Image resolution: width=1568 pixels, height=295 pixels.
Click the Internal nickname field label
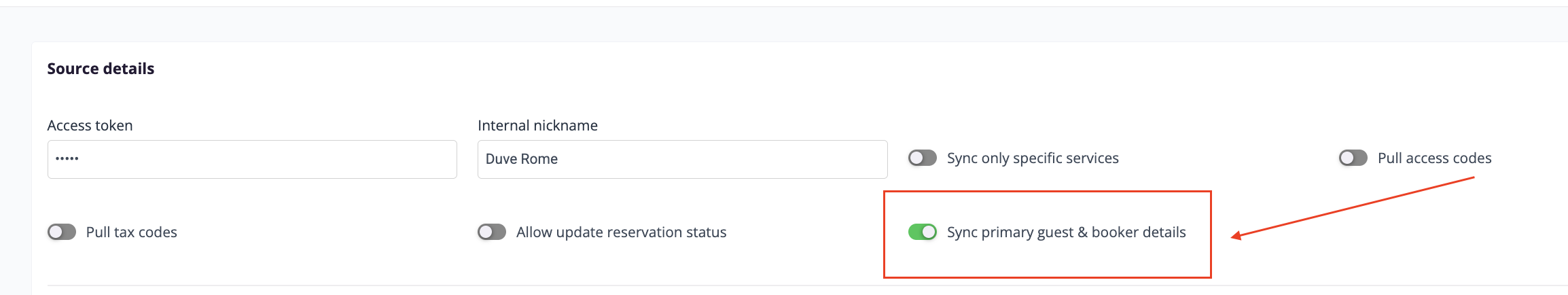click(537, 126)
